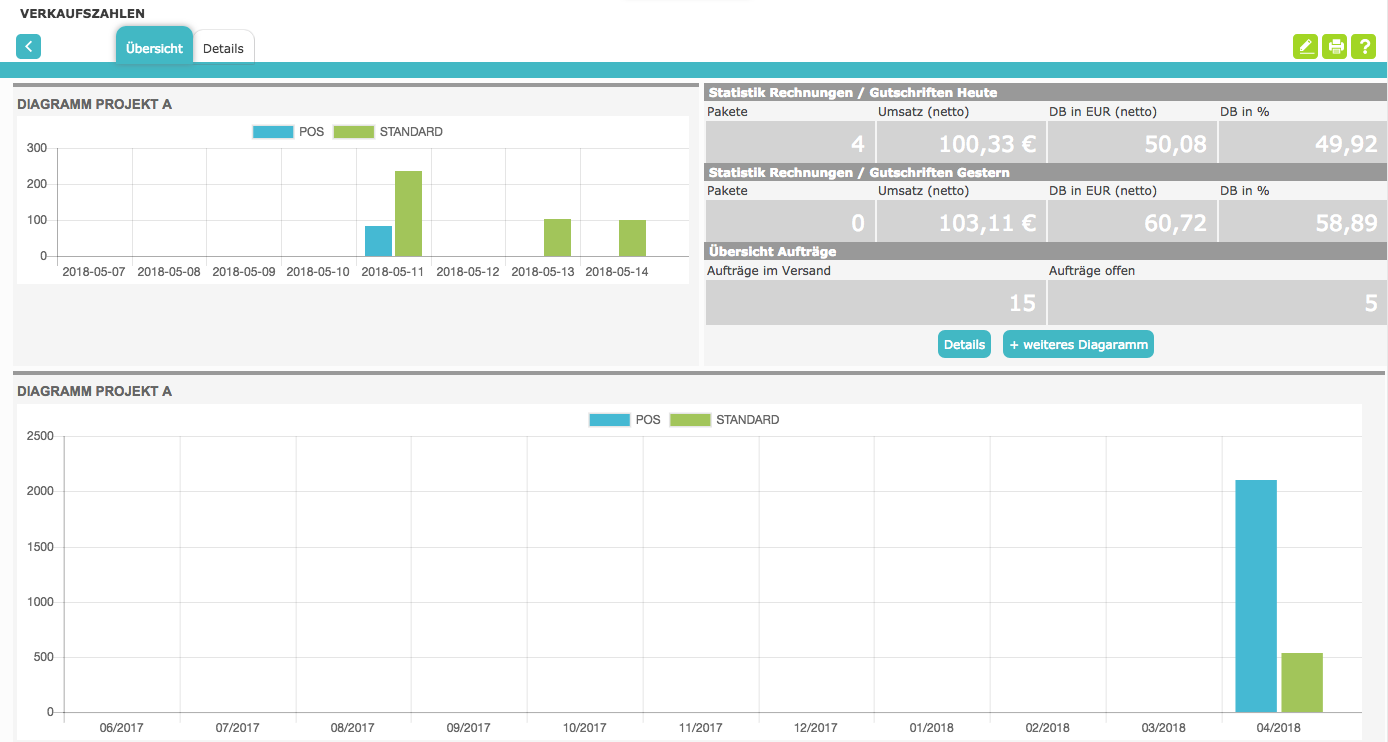The image size is (1388, 742).
Task: Click the green print icon
Action: [1334, 47]
